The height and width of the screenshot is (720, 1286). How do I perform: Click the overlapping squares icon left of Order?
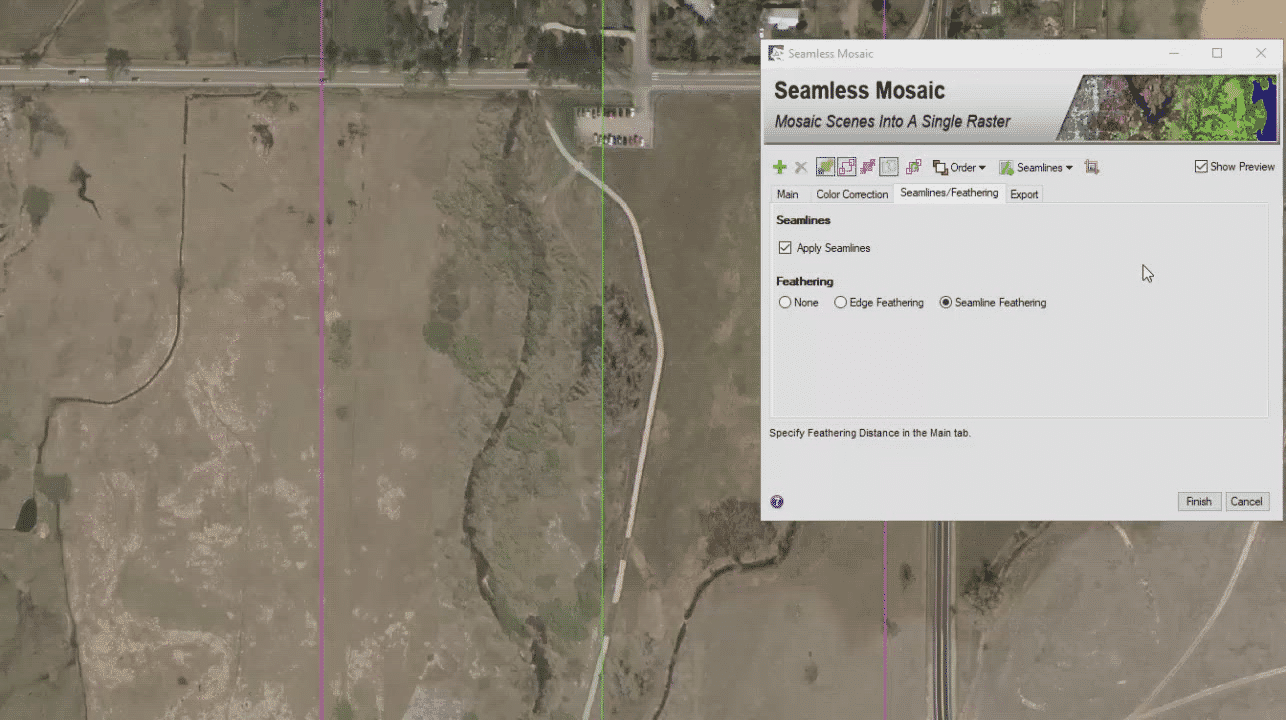tap(913, 167)
